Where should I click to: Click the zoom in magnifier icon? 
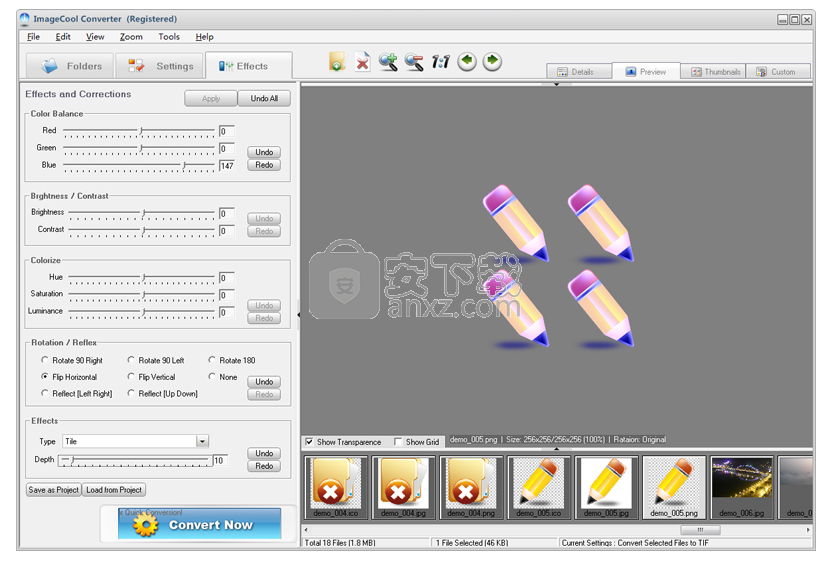[x=388, y=62]
